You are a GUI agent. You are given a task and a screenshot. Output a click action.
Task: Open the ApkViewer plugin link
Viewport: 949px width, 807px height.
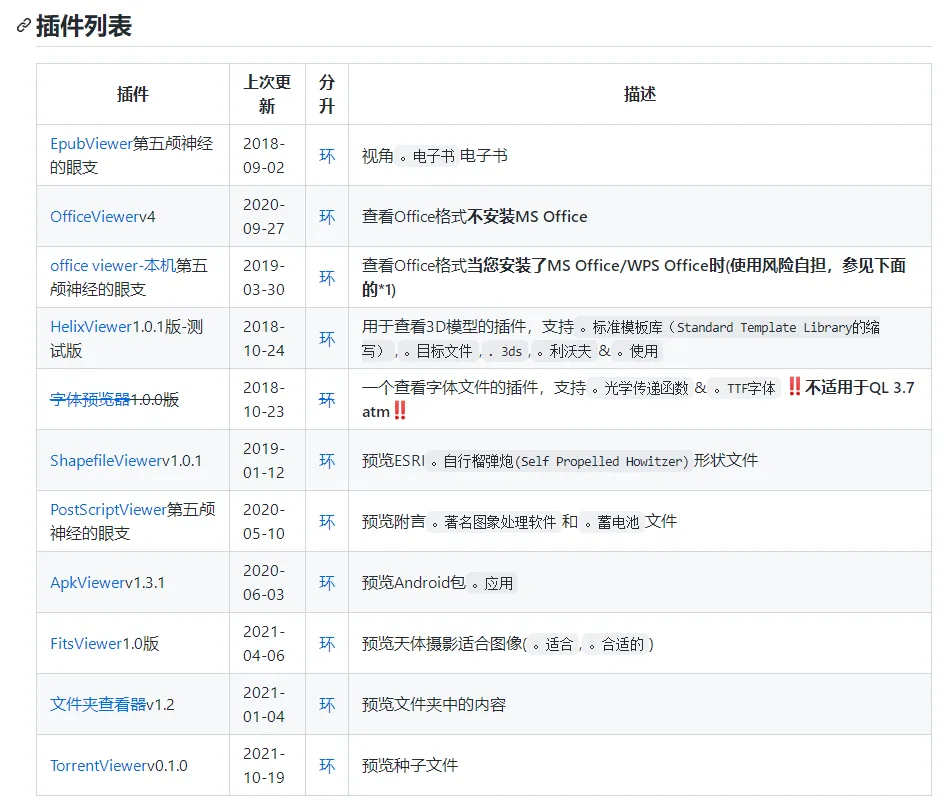point(88,583)
